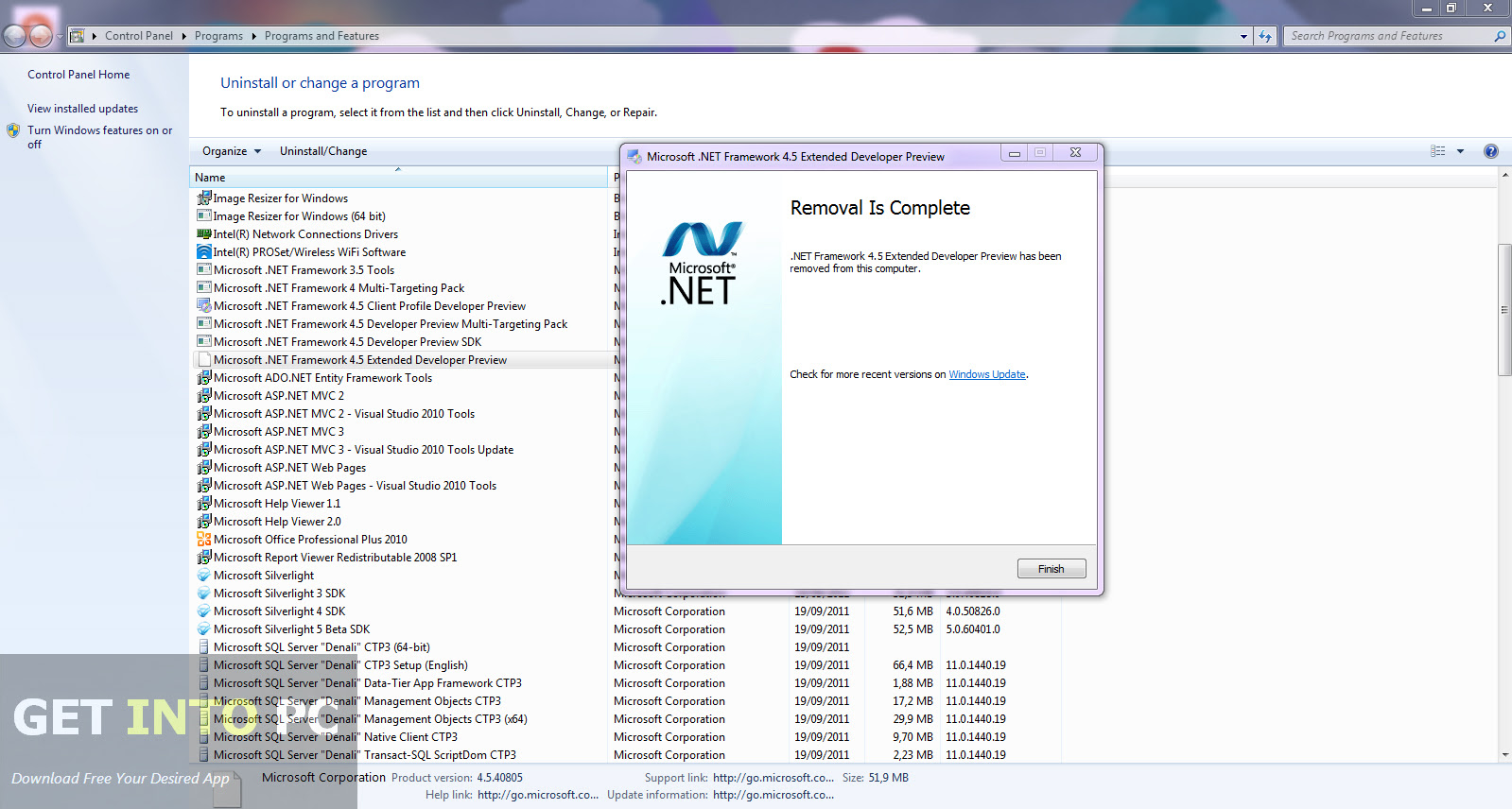Open the view options dropdown arrow

click(1460, 151)
